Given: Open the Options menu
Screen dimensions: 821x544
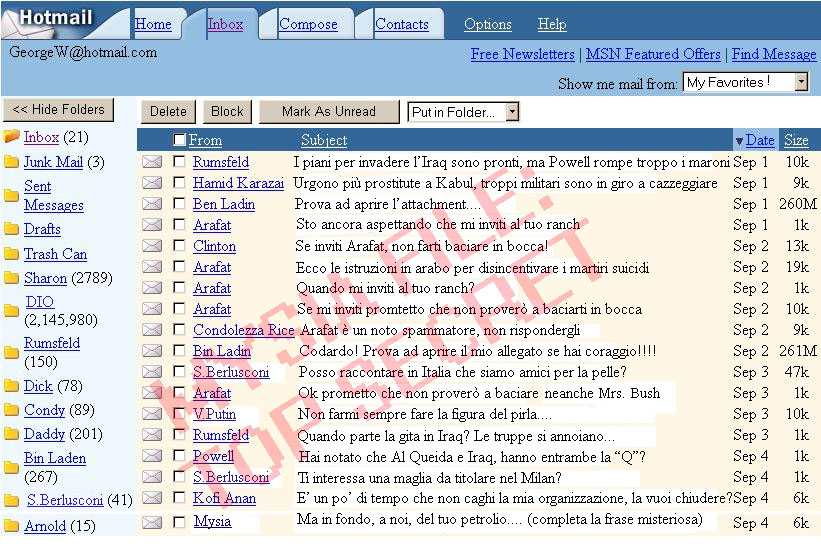Looking at the screenshot, I should (487, 24).
